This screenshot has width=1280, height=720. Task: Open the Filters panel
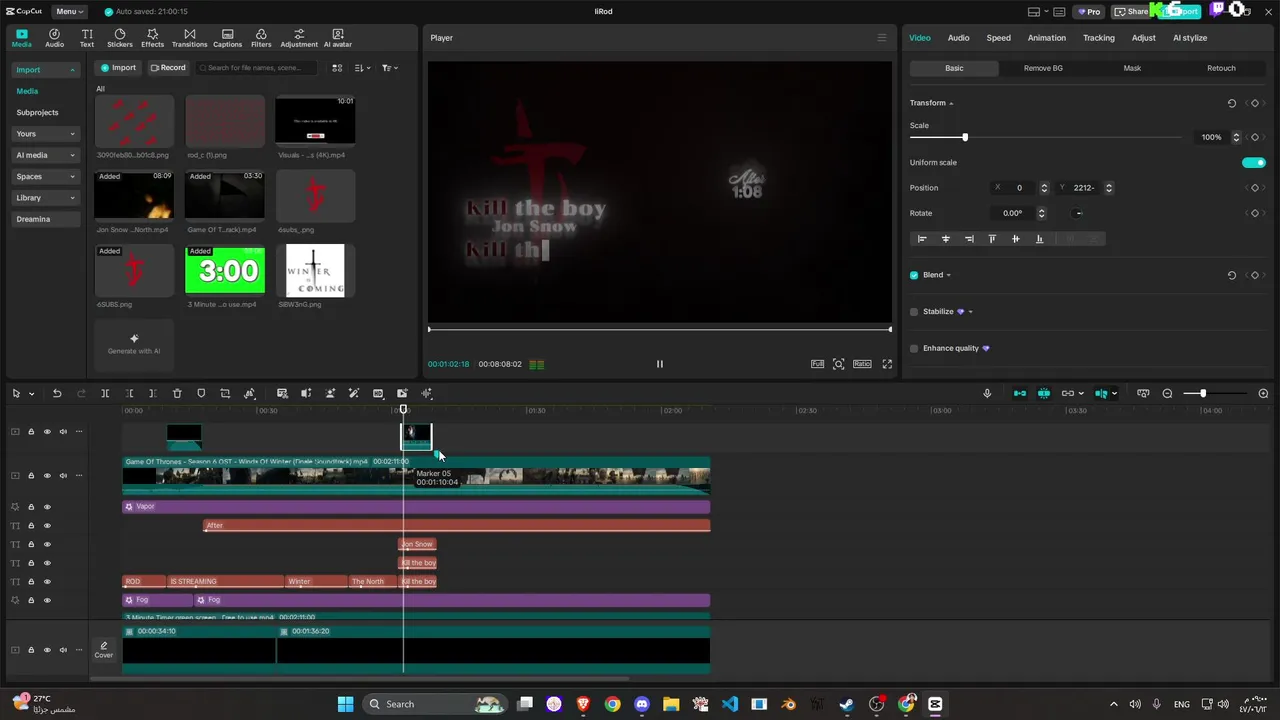point(261,38)
